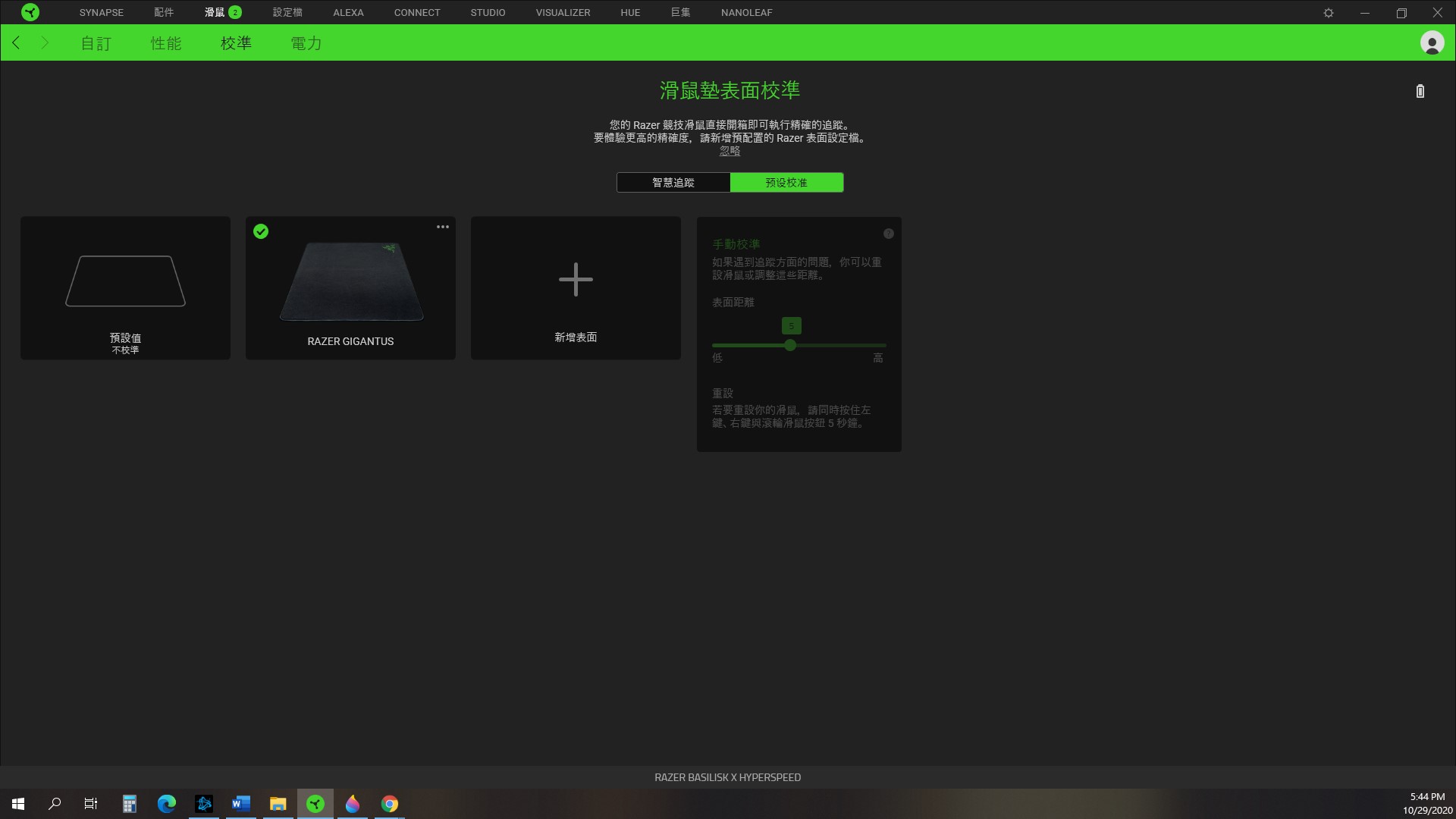Screen dimensions: 1456x819
Task: Select the 預設值 default surface card
Action: 125,288
